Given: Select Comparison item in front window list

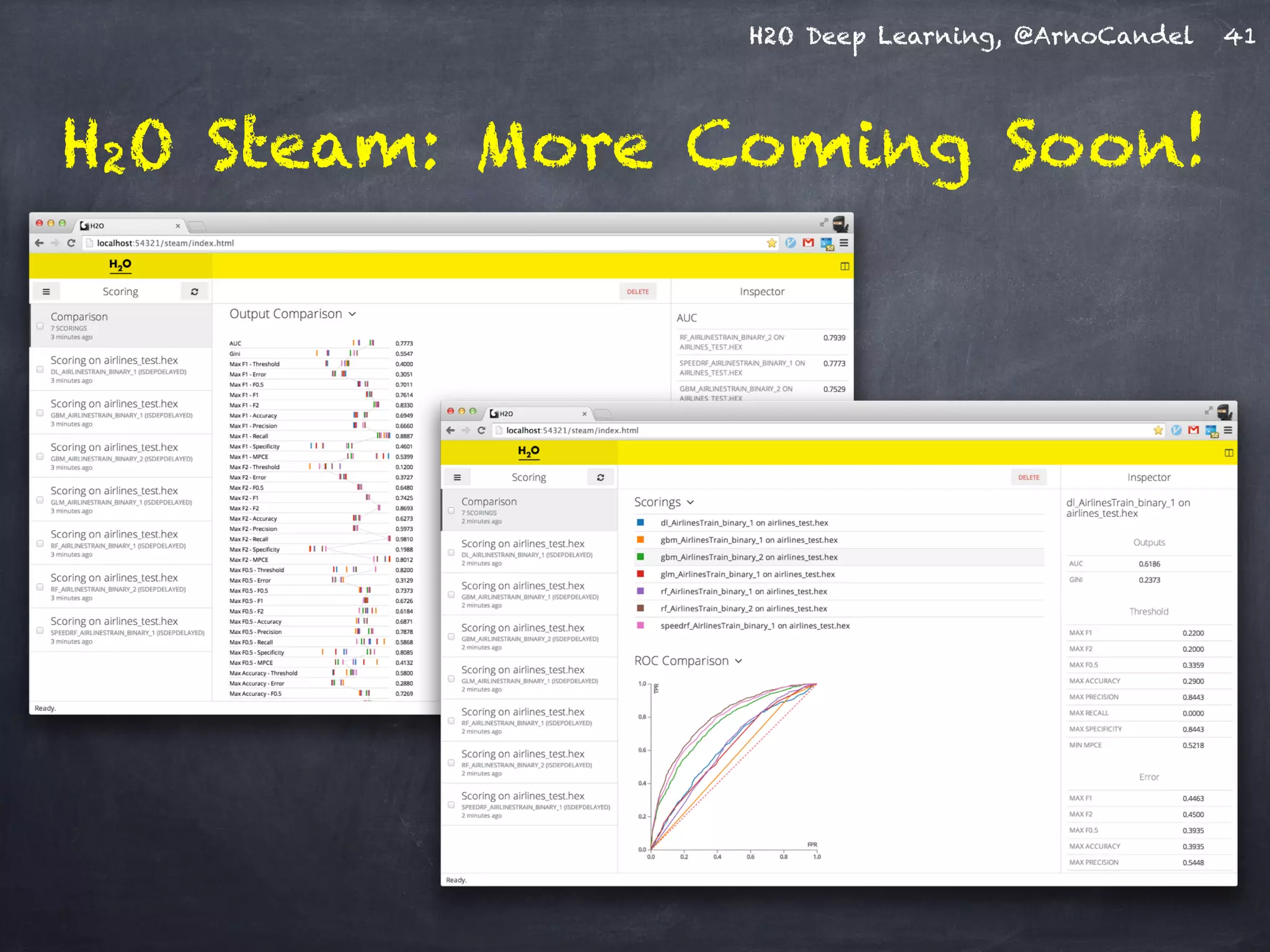Looking at the screenshot, I should coord(530,510).
